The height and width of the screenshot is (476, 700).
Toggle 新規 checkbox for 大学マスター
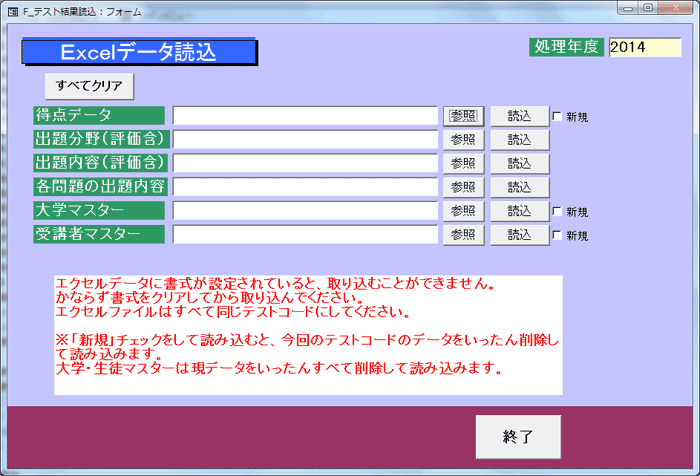558,211
